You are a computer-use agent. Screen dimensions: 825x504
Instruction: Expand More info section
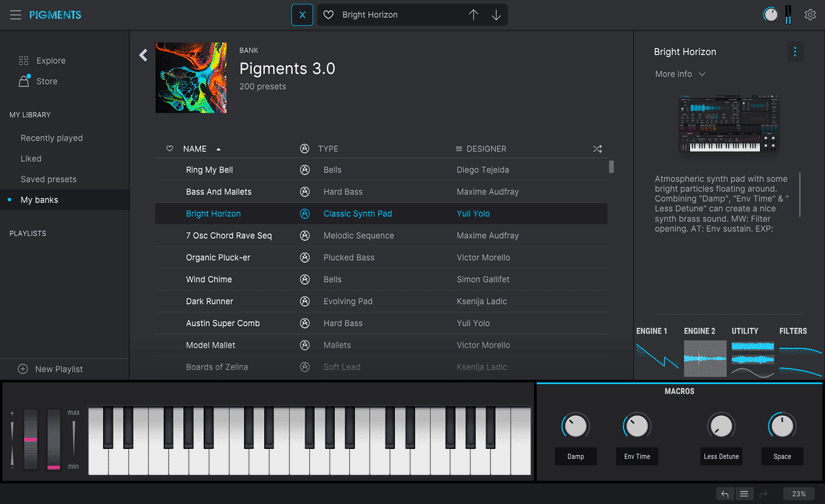(x=680, y=74)
